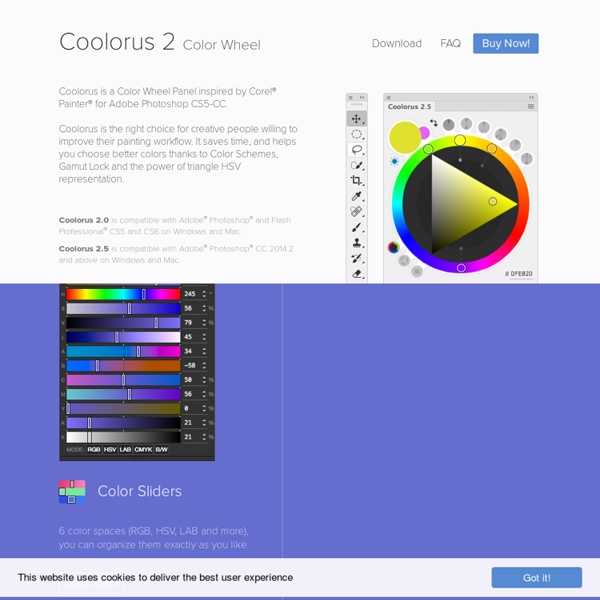The image size is (600, 600).
Task: Collapse the Coolorus panel double-arrow
Action: [531, 98]
